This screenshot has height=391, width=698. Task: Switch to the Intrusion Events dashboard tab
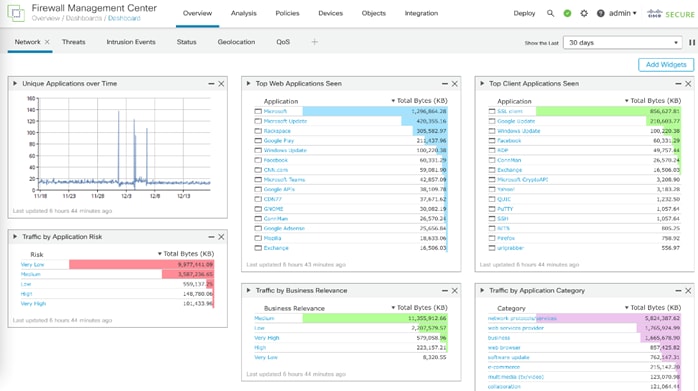(131, 42)
